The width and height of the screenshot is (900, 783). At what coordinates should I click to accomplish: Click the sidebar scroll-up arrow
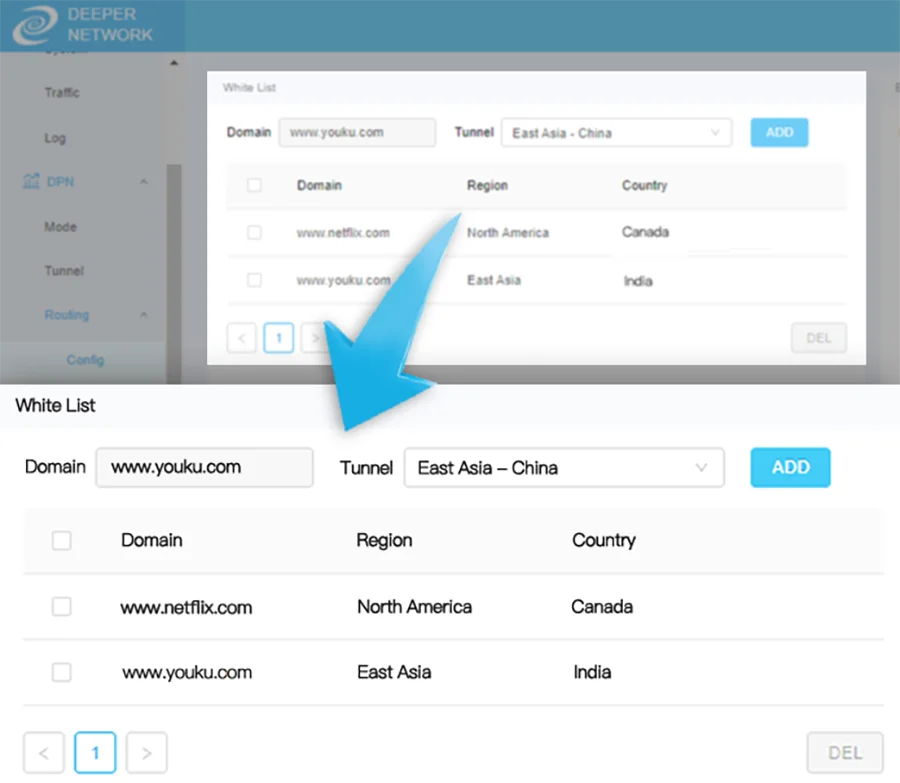coord(174,63)
